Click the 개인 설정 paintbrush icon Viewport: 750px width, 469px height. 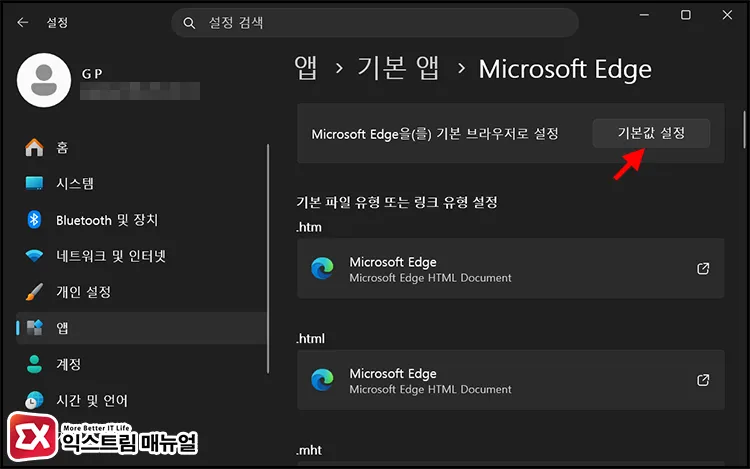point(34,292)
